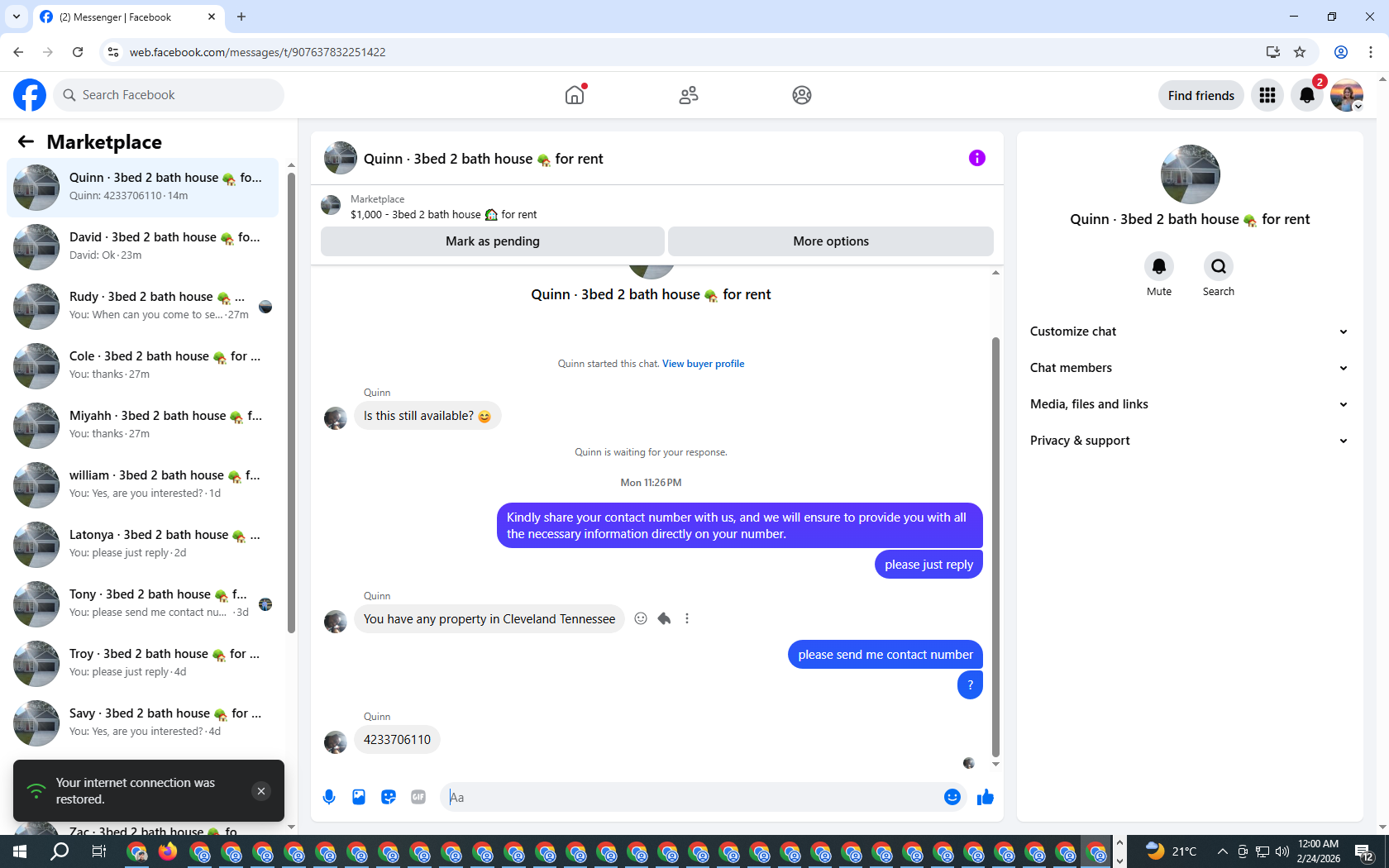Viewport: 1389px width, 868px height.
Task: Open Latonya's 3bed 2 bath house chat
Action: pyautogui.click(x=142, y=545)
